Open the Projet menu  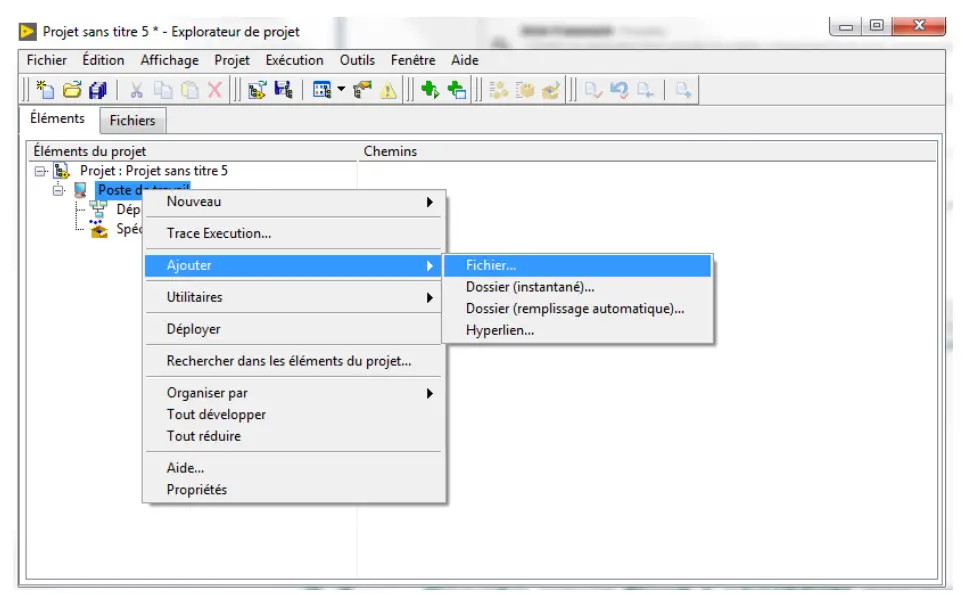point(232,60)
